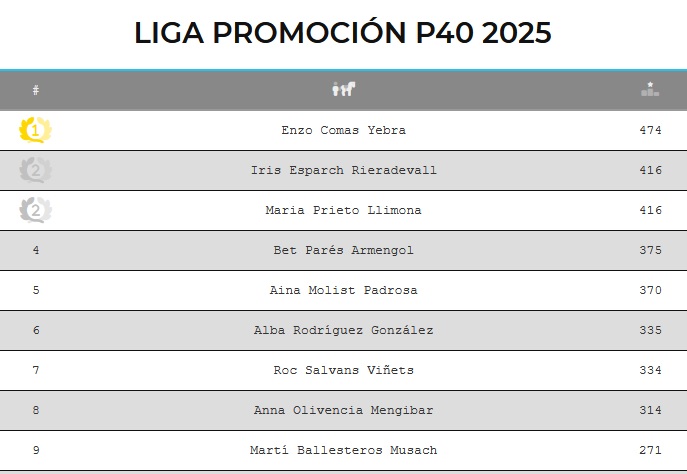Viewport: 687px width, 474px height.
Task: Click the score 334 in the points column
Action: 650,370
